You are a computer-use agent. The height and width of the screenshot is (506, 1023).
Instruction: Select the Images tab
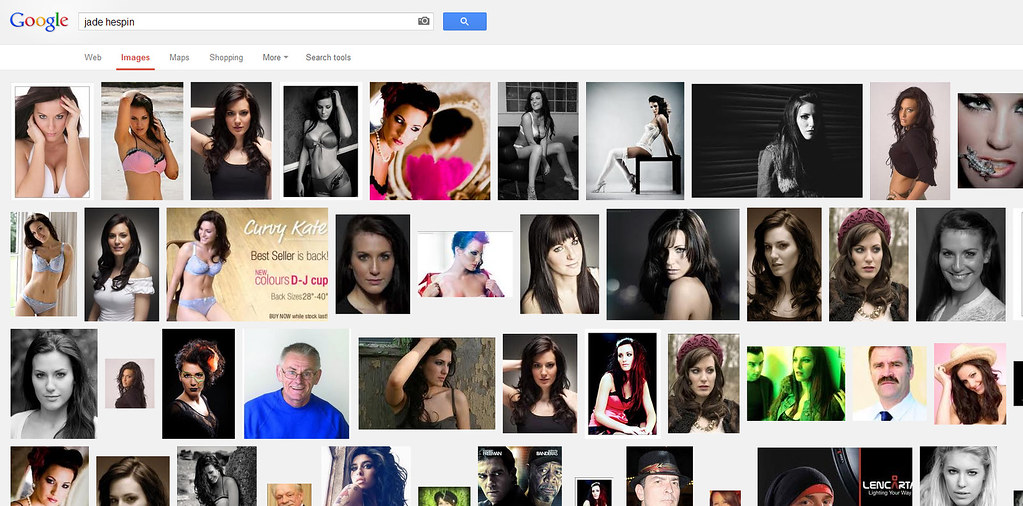[135, 58]
